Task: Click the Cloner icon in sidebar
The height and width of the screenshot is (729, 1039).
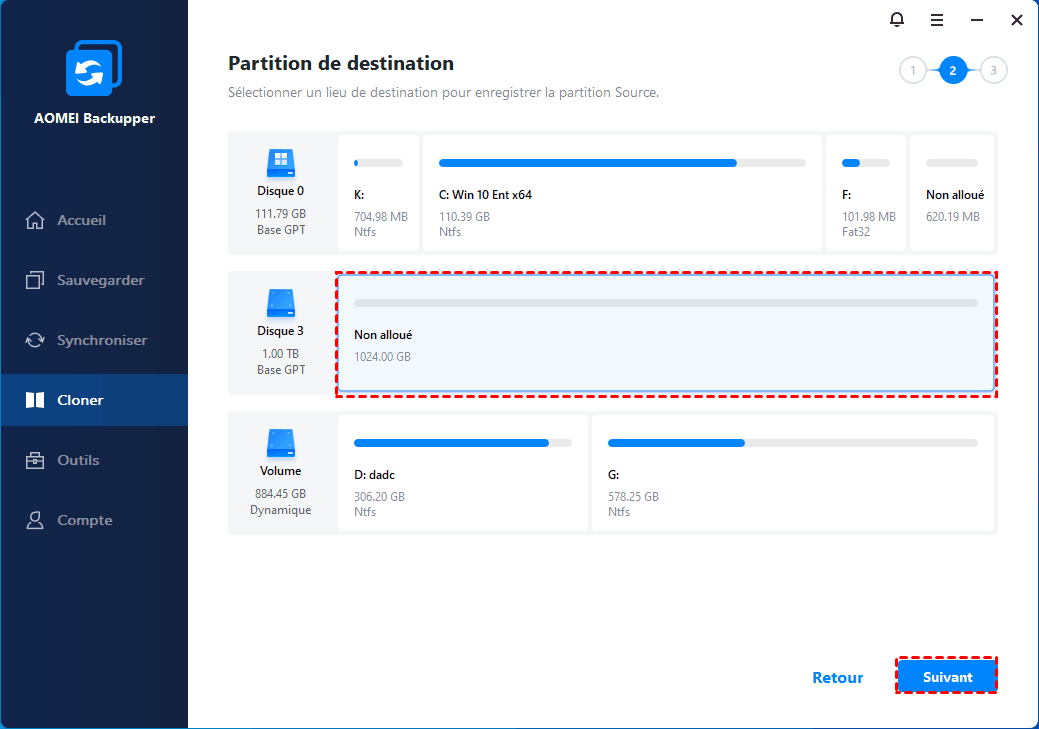Action: (x=35, y=400)
